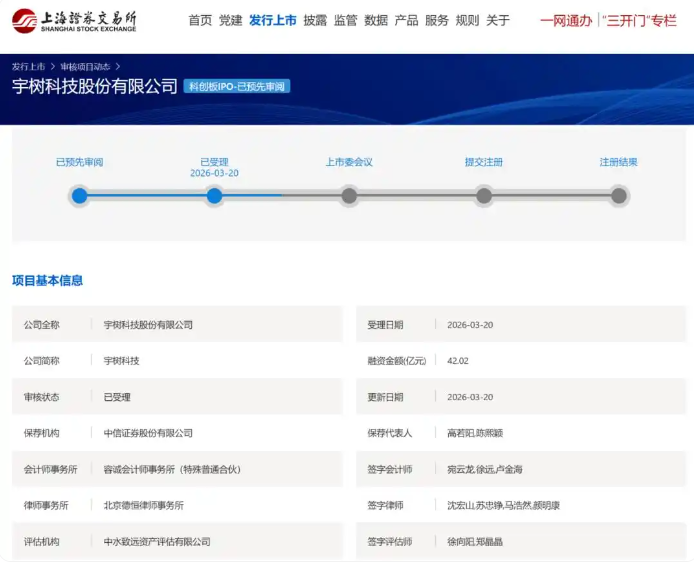
Task: Open the 服务 menu
Action: pos(437,20)
